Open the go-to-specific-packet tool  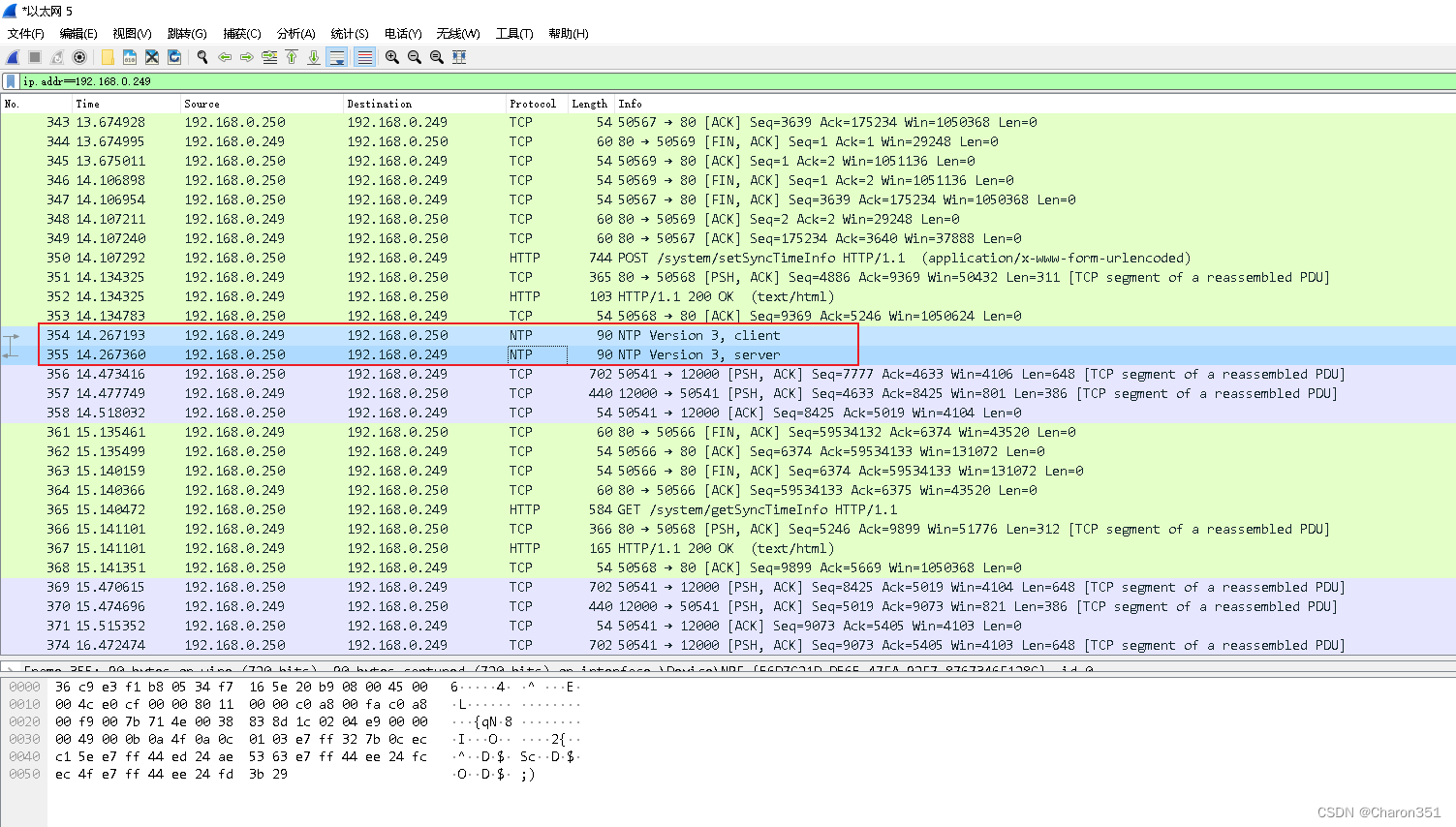(x=269, y=57)
